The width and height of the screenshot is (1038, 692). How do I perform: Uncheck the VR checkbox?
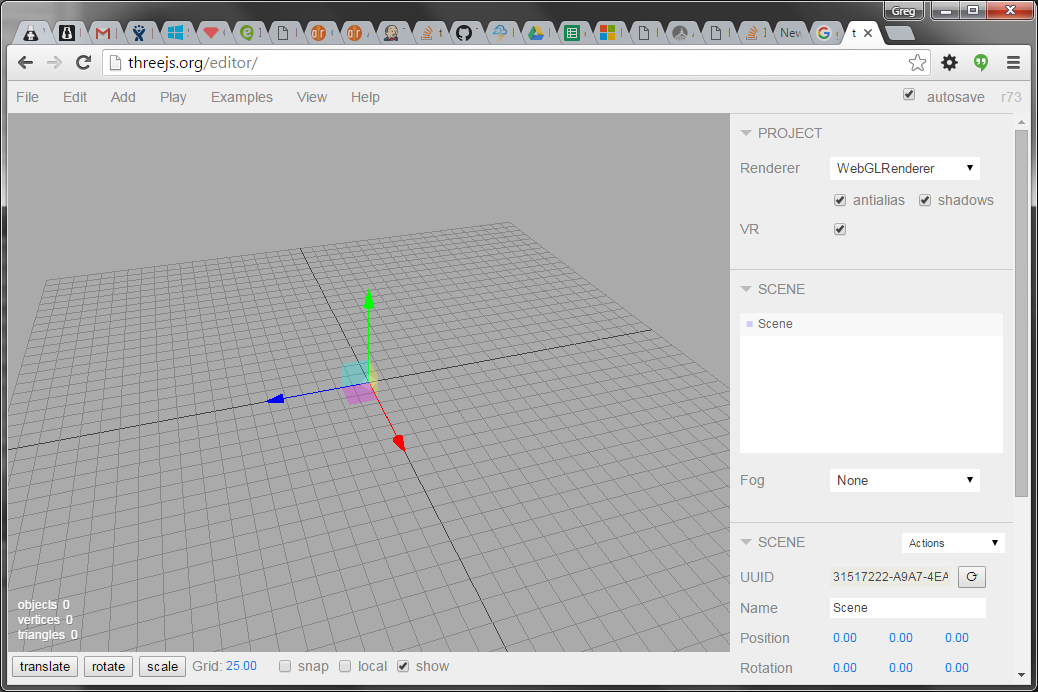840,229
